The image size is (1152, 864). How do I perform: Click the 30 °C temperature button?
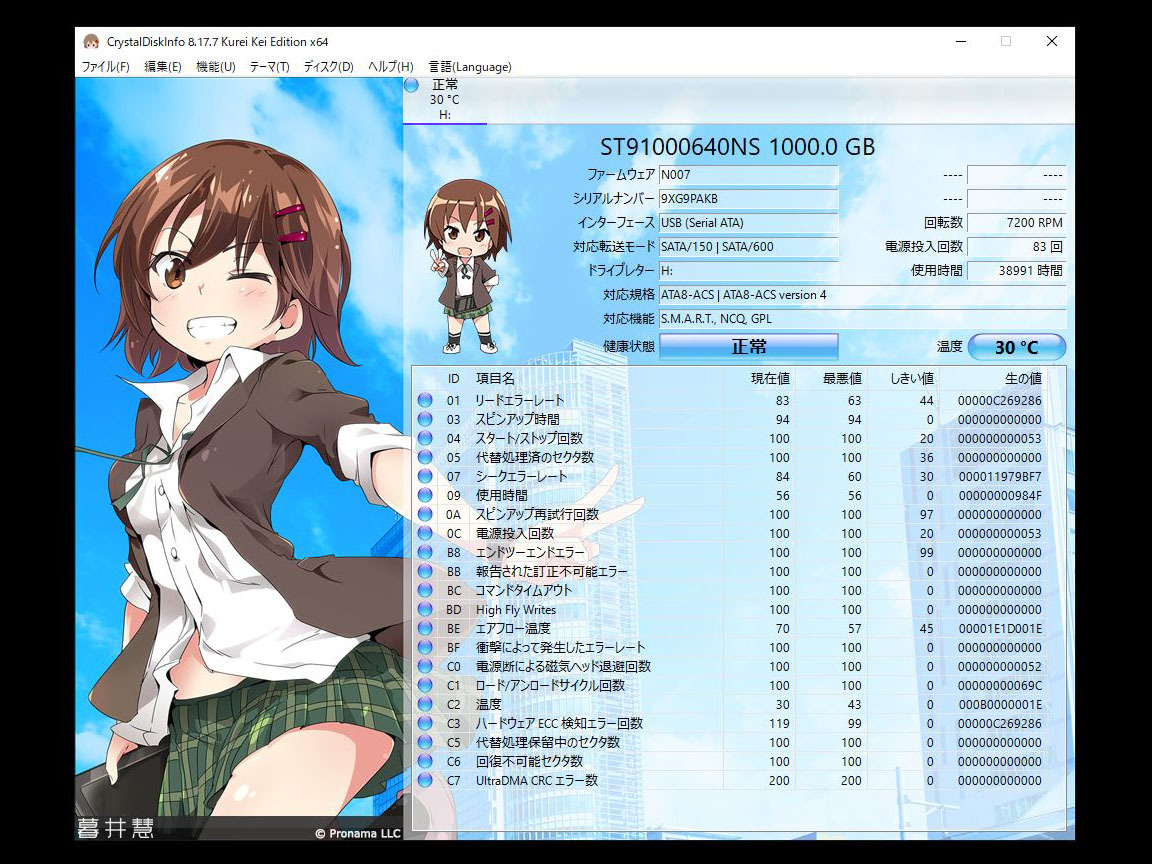pos(1017,347)
